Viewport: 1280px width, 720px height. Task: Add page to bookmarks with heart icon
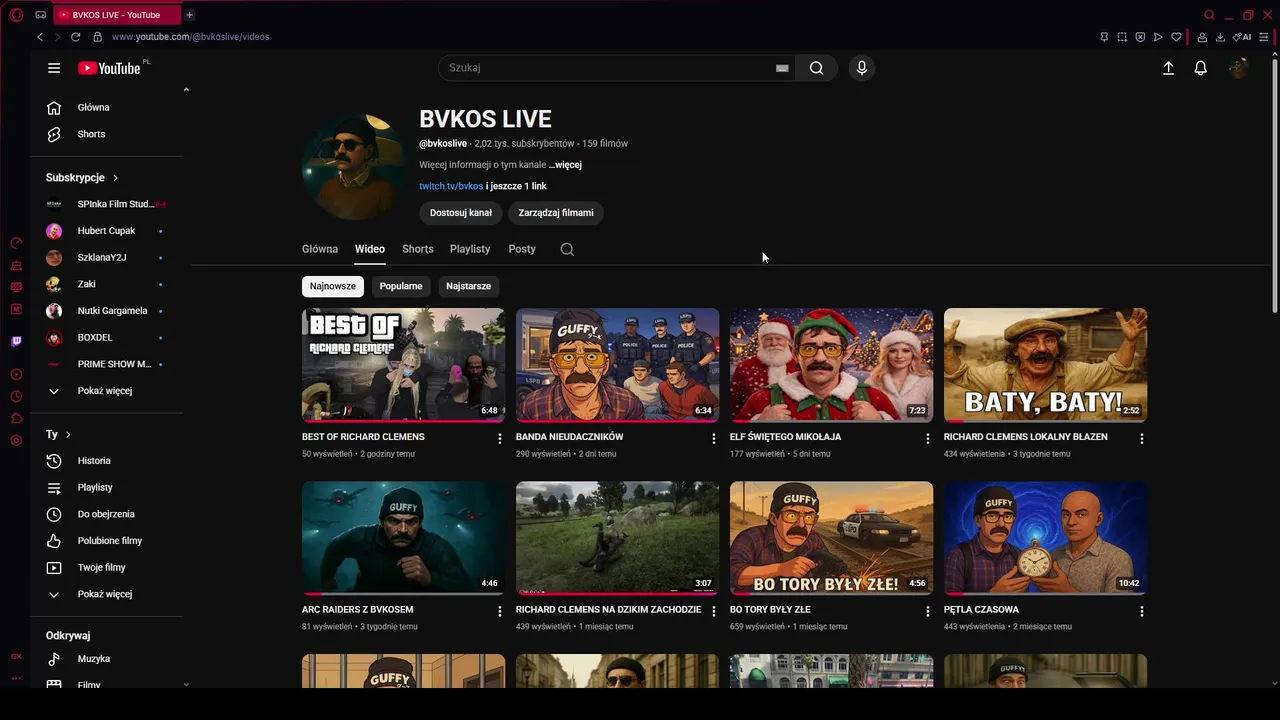[x=1176, y=37]
